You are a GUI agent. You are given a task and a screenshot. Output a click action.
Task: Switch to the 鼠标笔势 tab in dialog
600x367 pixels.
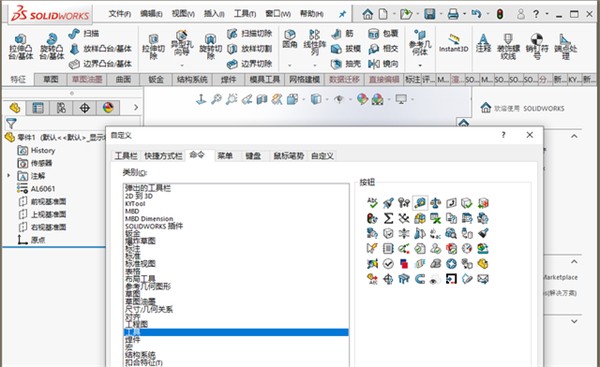pyautogui.click(x=289, y=156)
